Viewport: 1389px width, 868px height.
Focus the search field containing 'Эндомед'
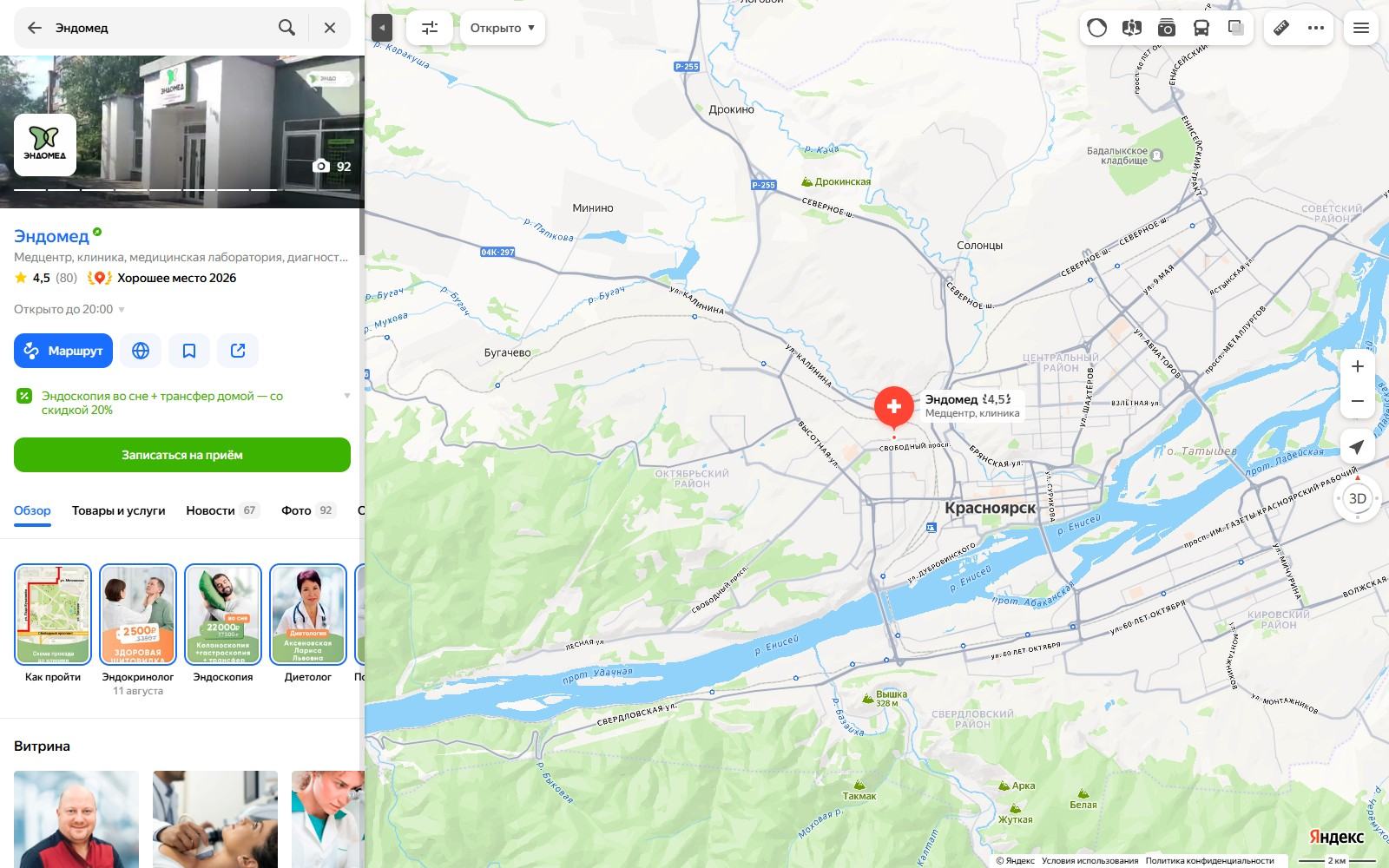[x=161, y=28]
